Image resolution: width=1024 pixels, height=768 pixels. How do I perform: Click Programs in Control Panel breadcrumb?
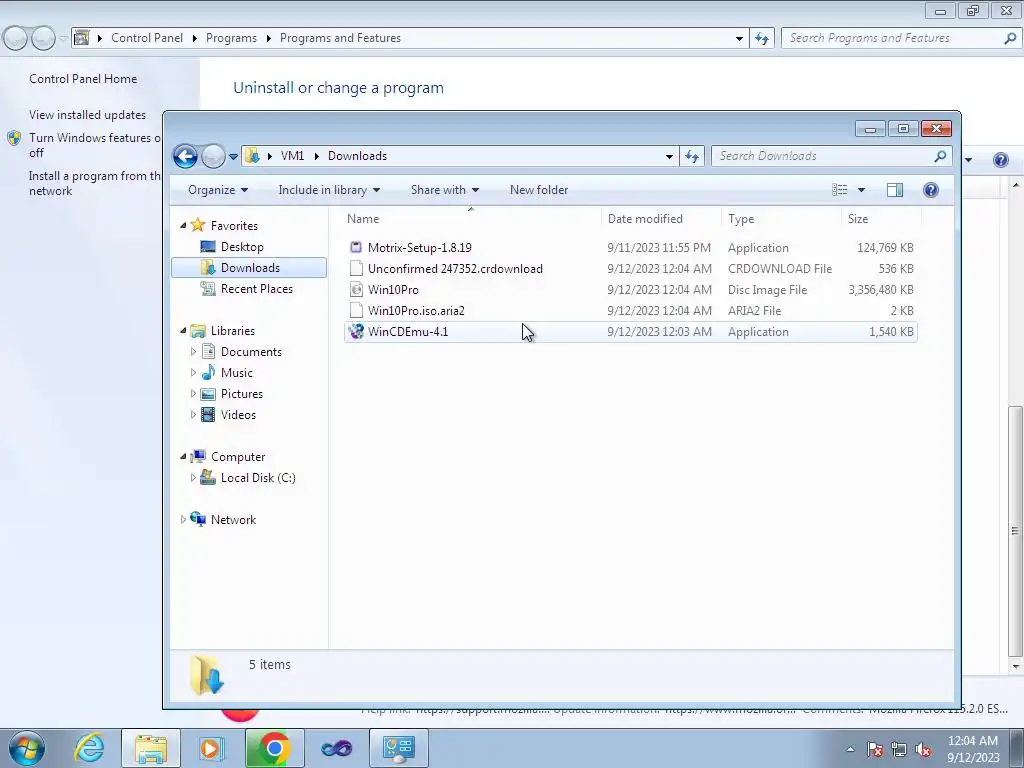coord(231,38)
